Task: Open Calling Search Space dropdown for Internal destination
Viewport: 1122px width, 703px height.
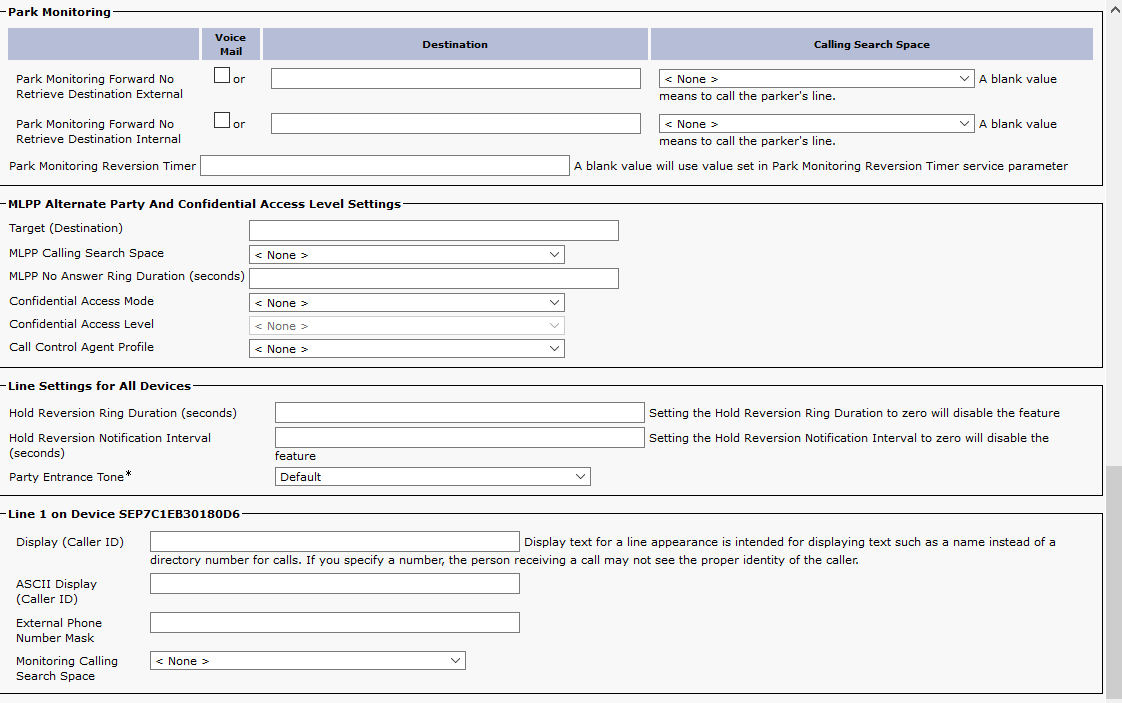Action: coord(816,124)
